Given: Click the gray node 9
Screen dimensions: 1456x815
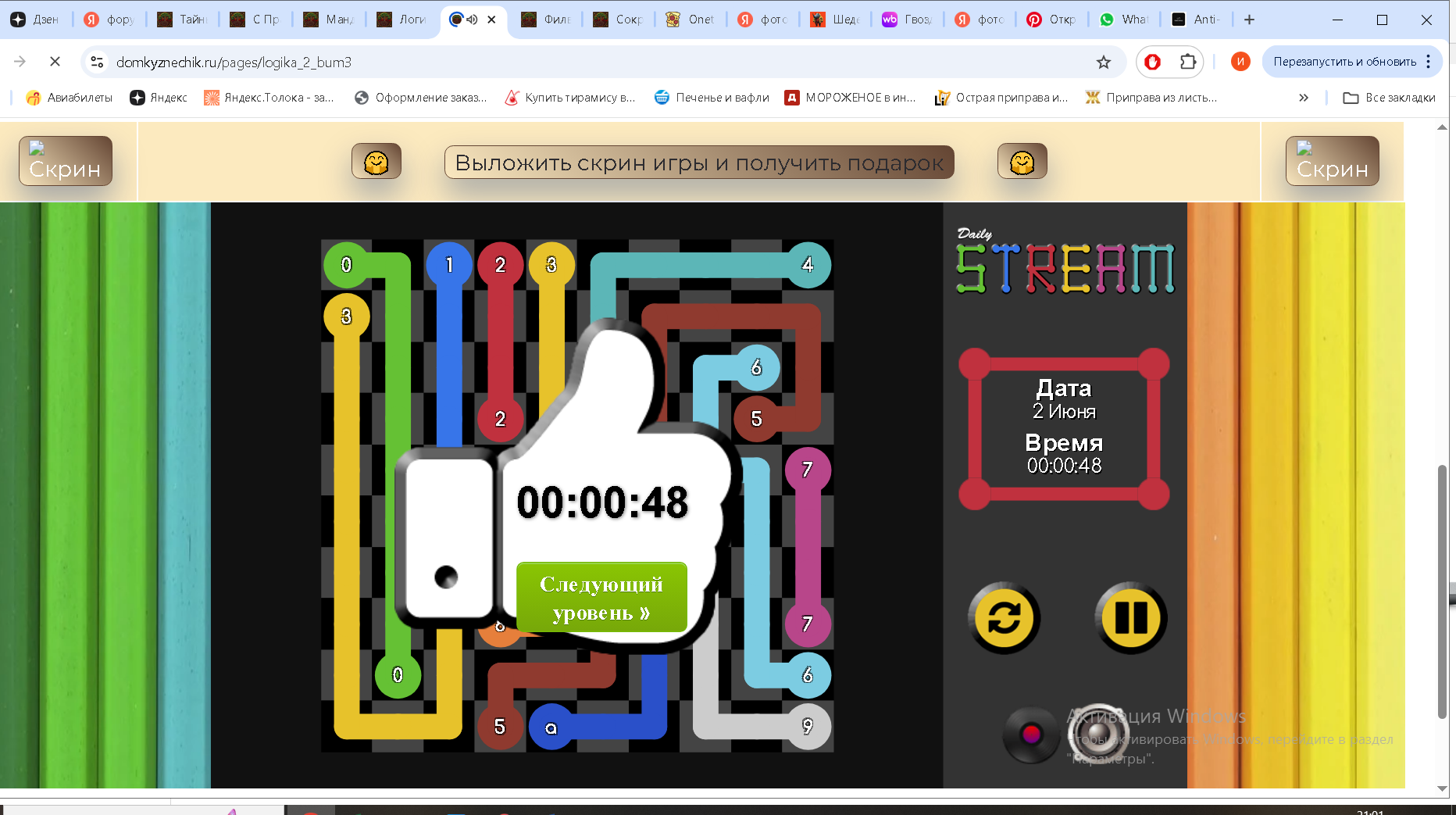Looking at the screenshot, I should pyautogui.click(x=808, y=727).
